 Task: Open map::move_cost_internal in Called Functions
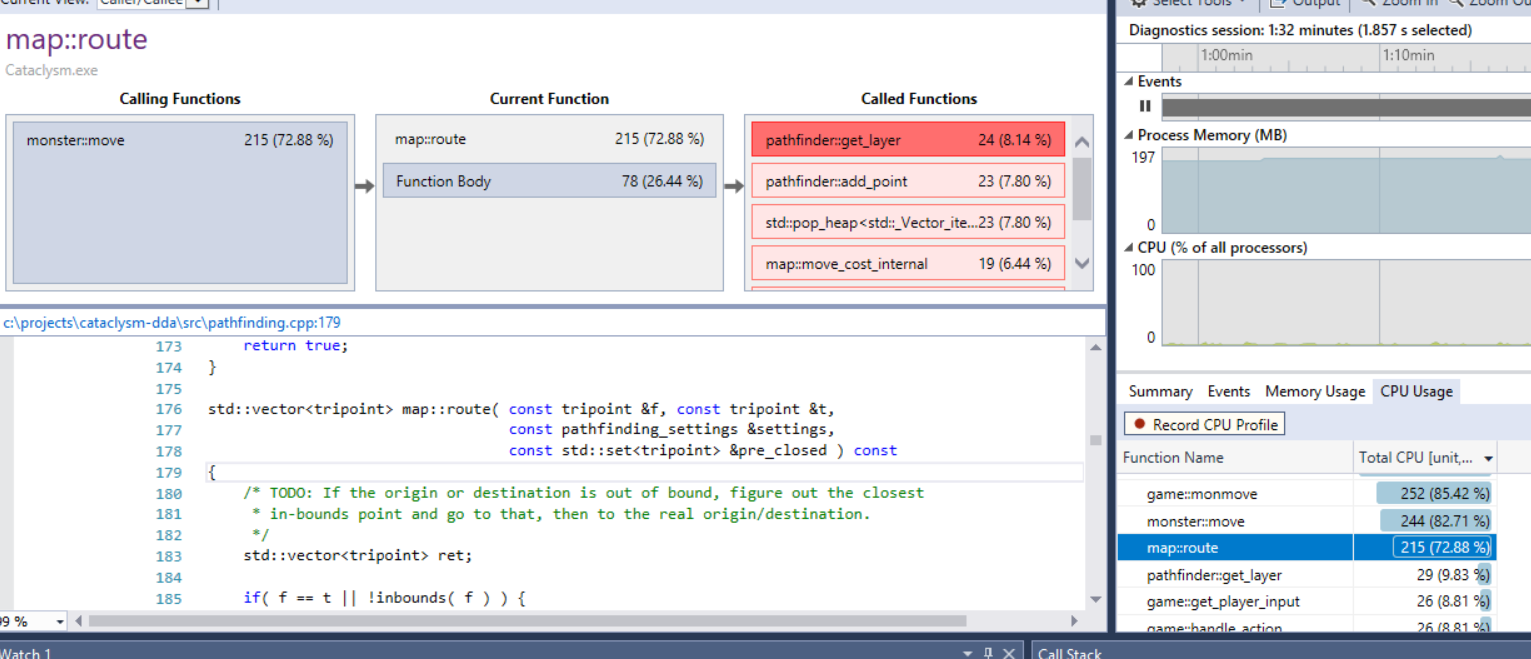point(908,264)
